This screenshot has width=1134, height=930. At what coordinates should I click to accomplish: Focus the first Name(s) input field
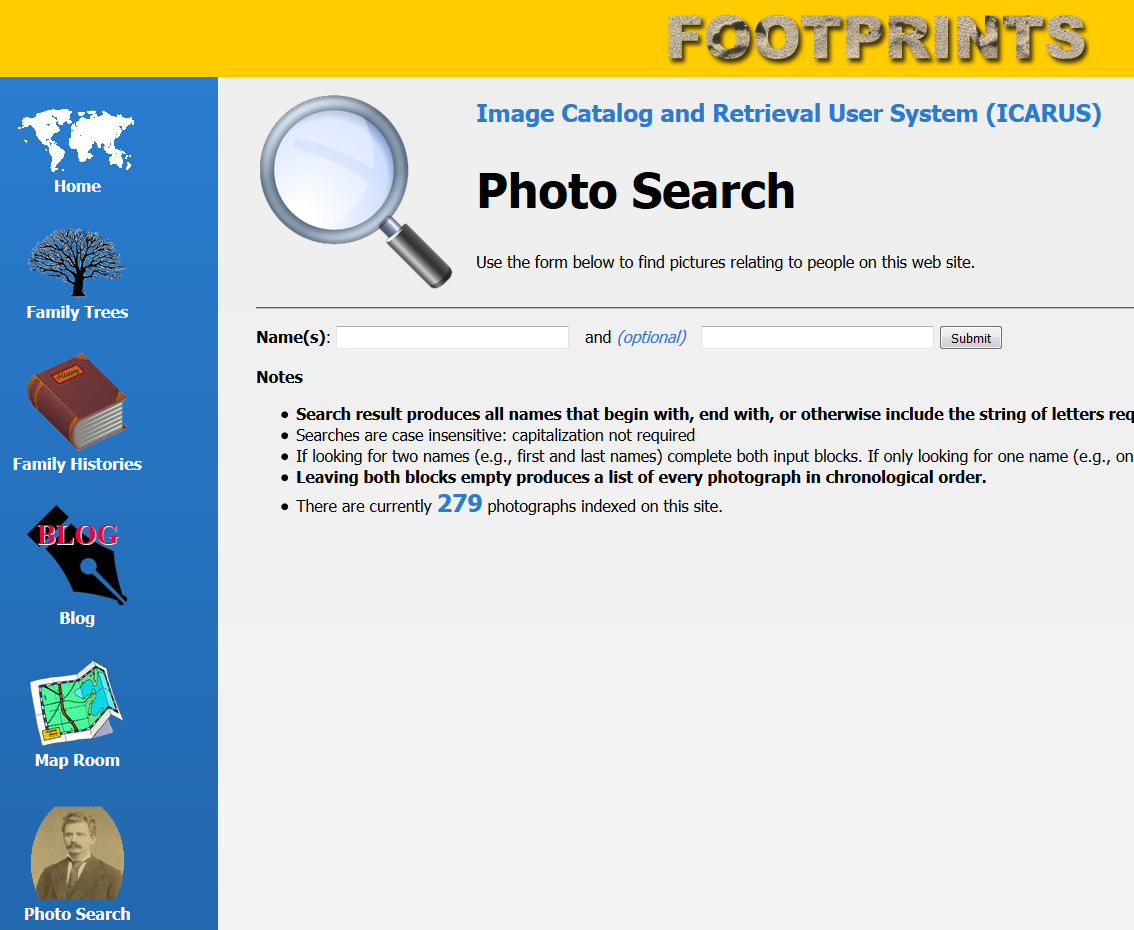(x=452, y=338)
